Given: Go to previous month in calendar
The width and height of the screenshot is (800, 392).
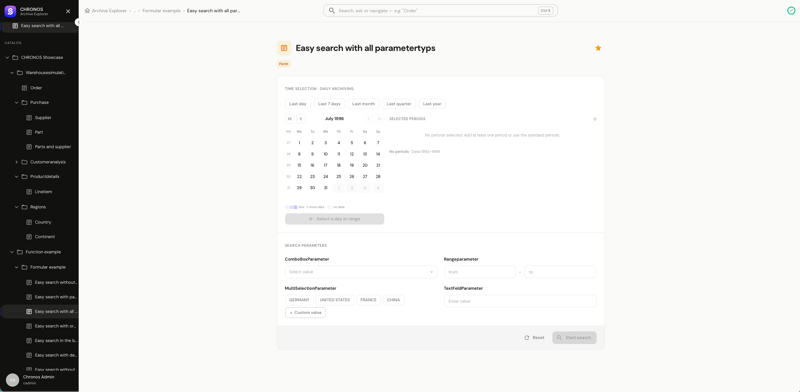Looking at the screenshot, I should click(x=301, y=119).
